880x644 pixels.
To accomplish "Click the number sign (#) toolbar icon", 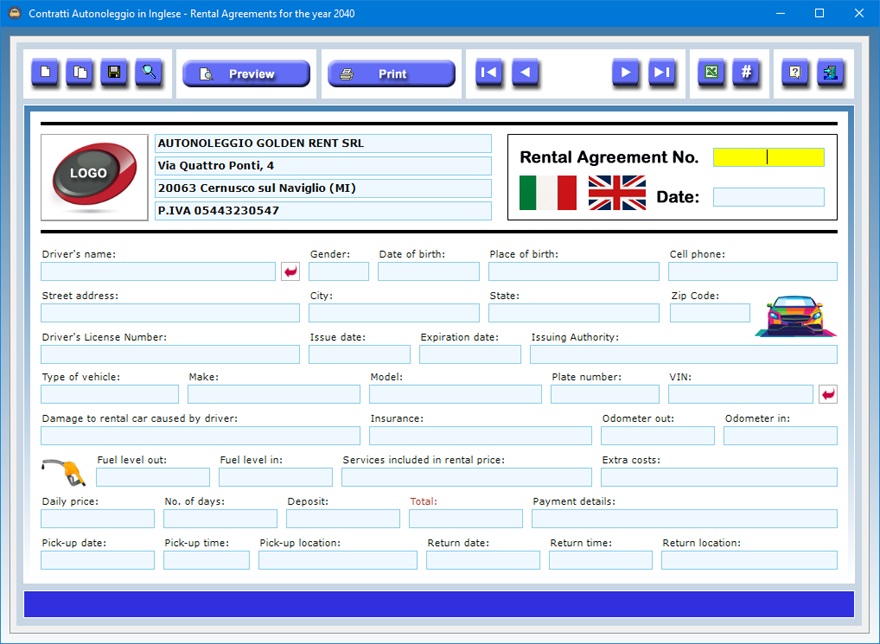I will [x=746, y=73].
